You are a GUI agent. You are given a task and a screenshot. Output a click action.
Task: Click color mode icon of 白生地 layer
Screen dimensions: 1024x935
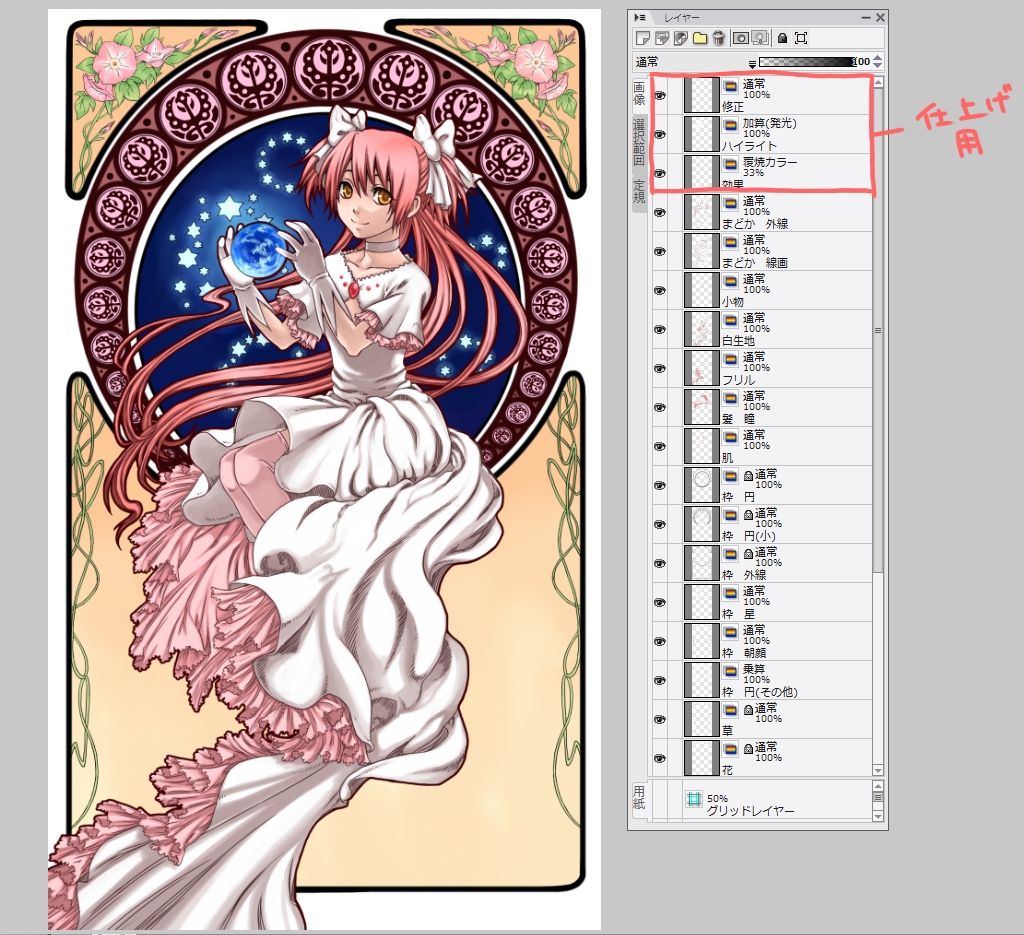tap(731, 319)
